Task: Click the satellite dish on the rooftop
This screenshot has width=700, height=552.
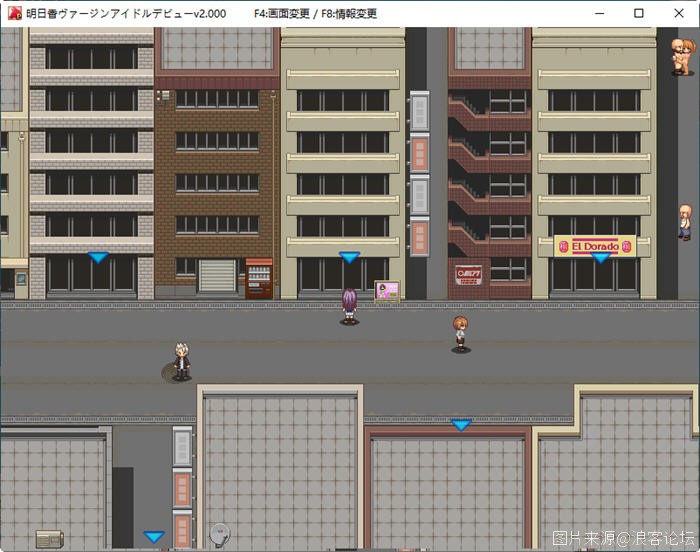Action: (x=219, y=534)
